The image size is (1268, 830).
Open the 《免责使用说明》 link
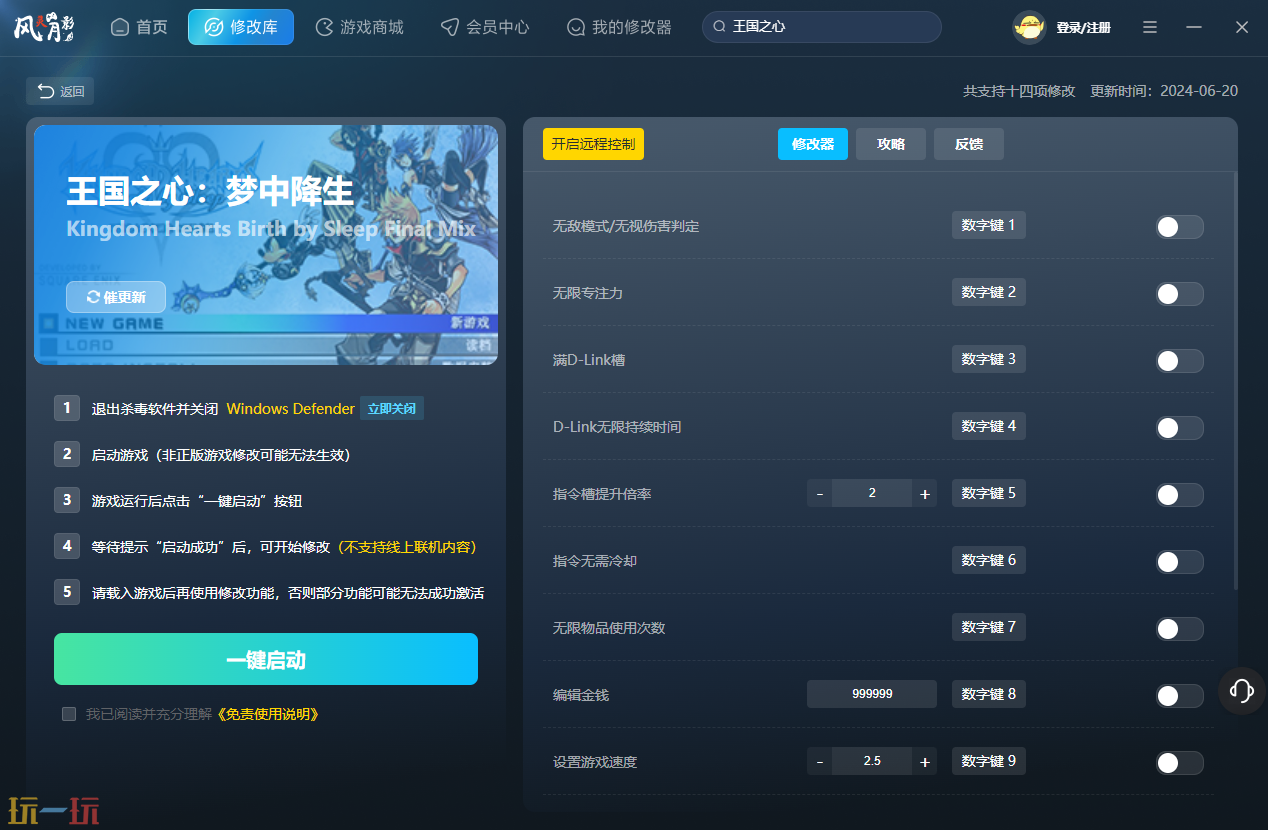(267, 714)
